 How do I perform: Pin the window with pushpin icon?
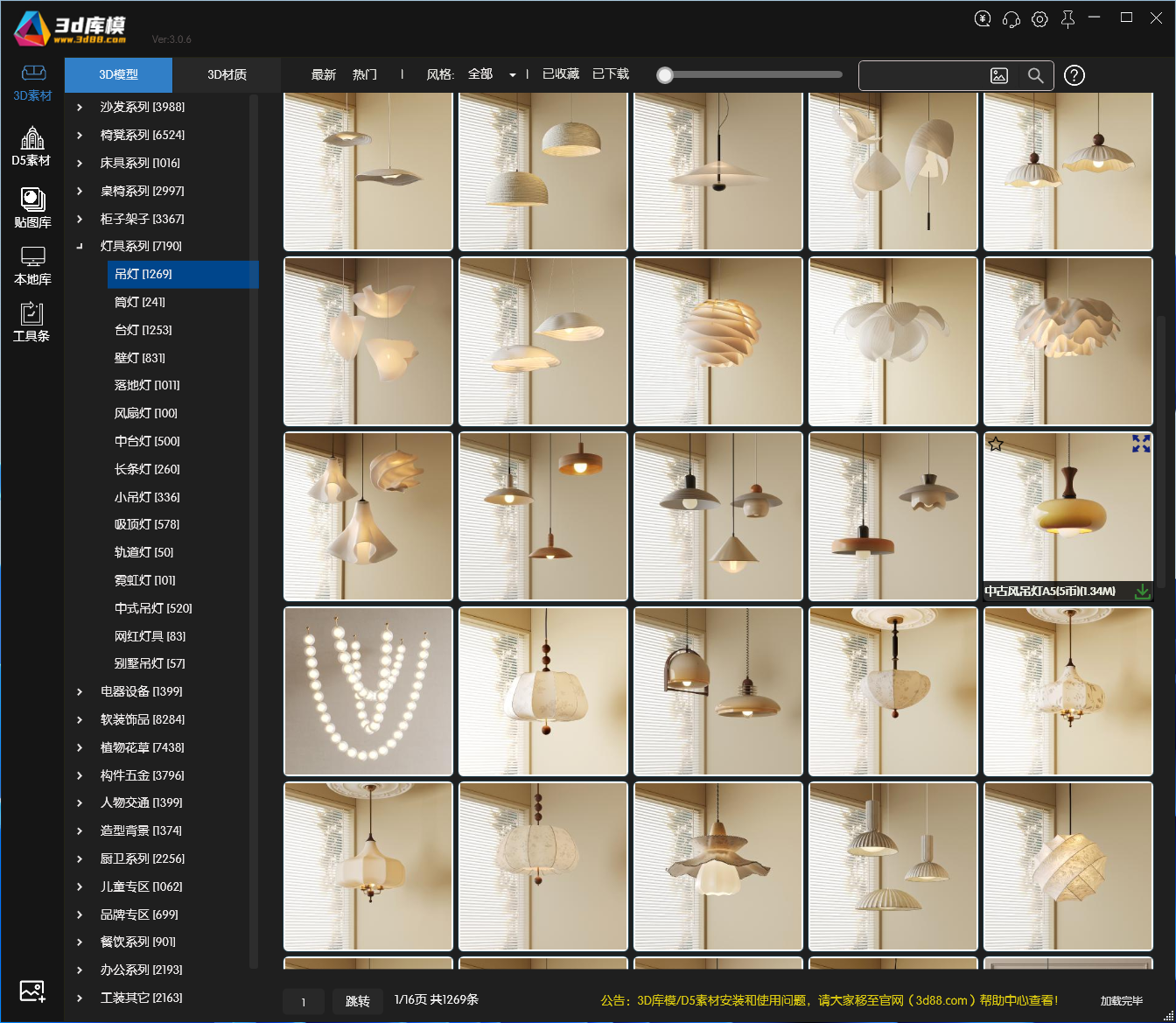(1067, 18)
